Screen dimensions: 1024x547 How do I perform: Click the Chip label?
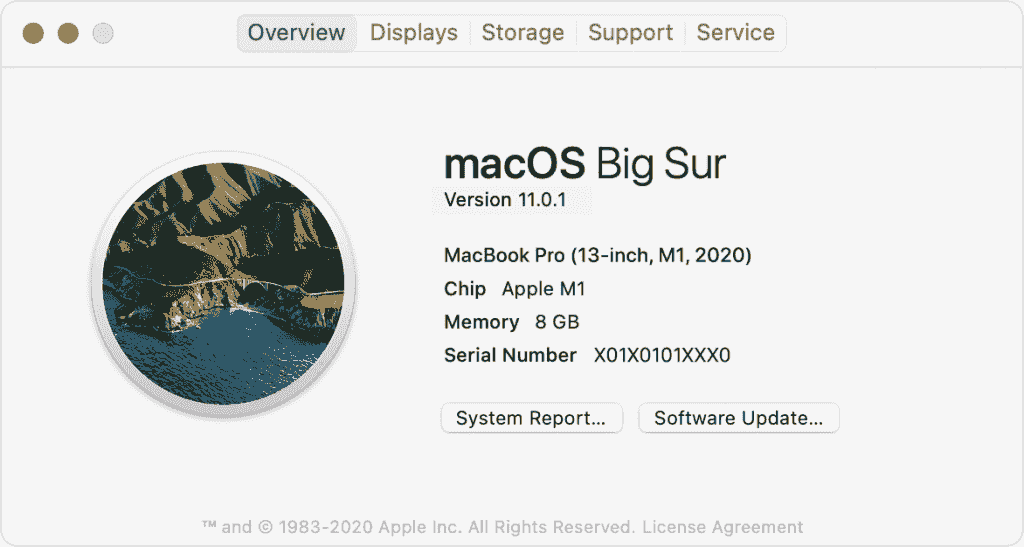click(464, 289)
